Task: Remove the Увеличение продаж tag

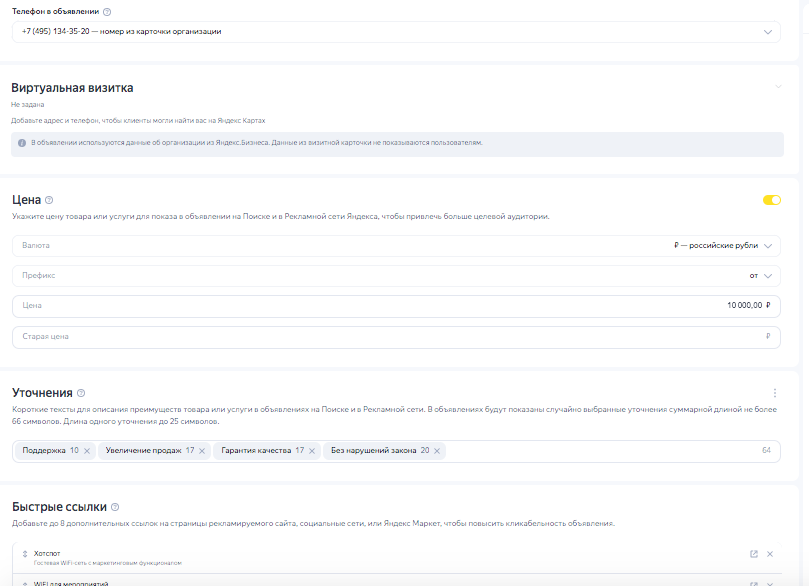Action: tap(202, 451)
